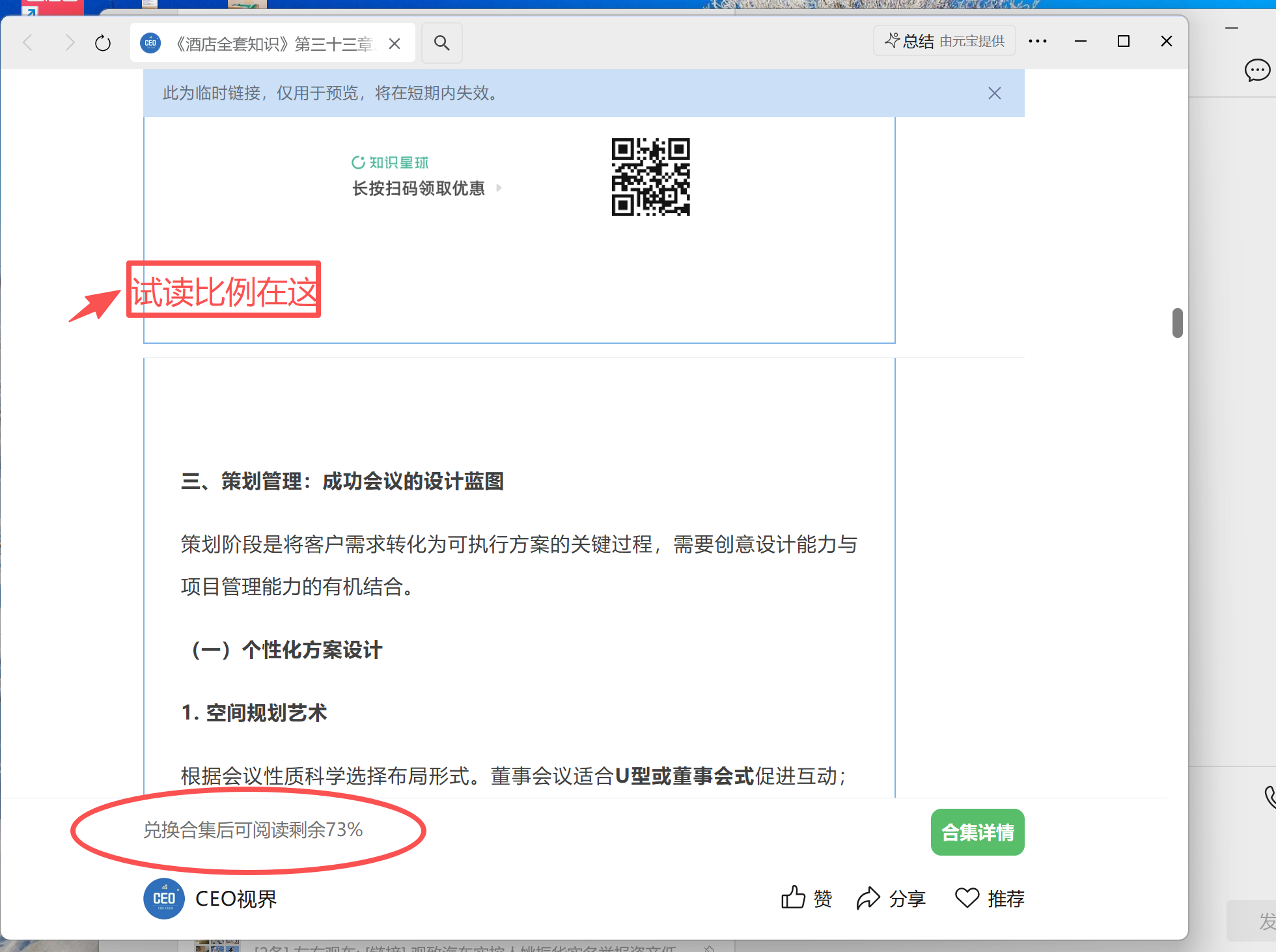
Task: Open the search magnifier icon
Action: tap(441, 43)
